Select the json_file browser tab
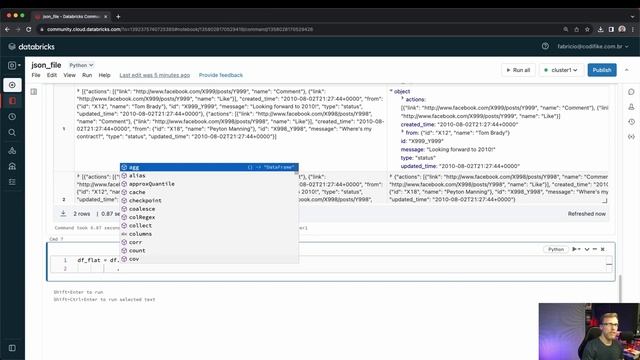 click(x=71, y=16)
